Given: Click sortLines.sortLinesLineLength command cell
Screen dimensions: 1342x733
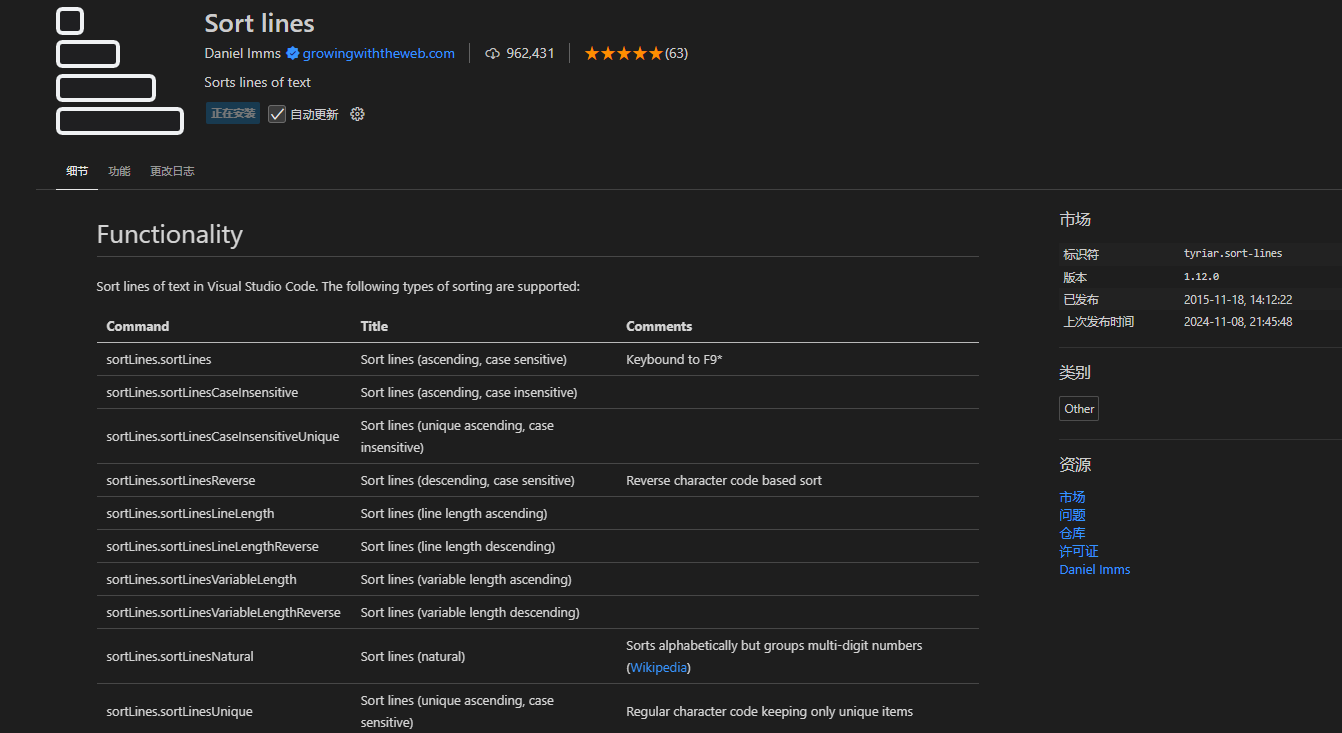Looking at the screenshot, I should [x=191, y=513].
